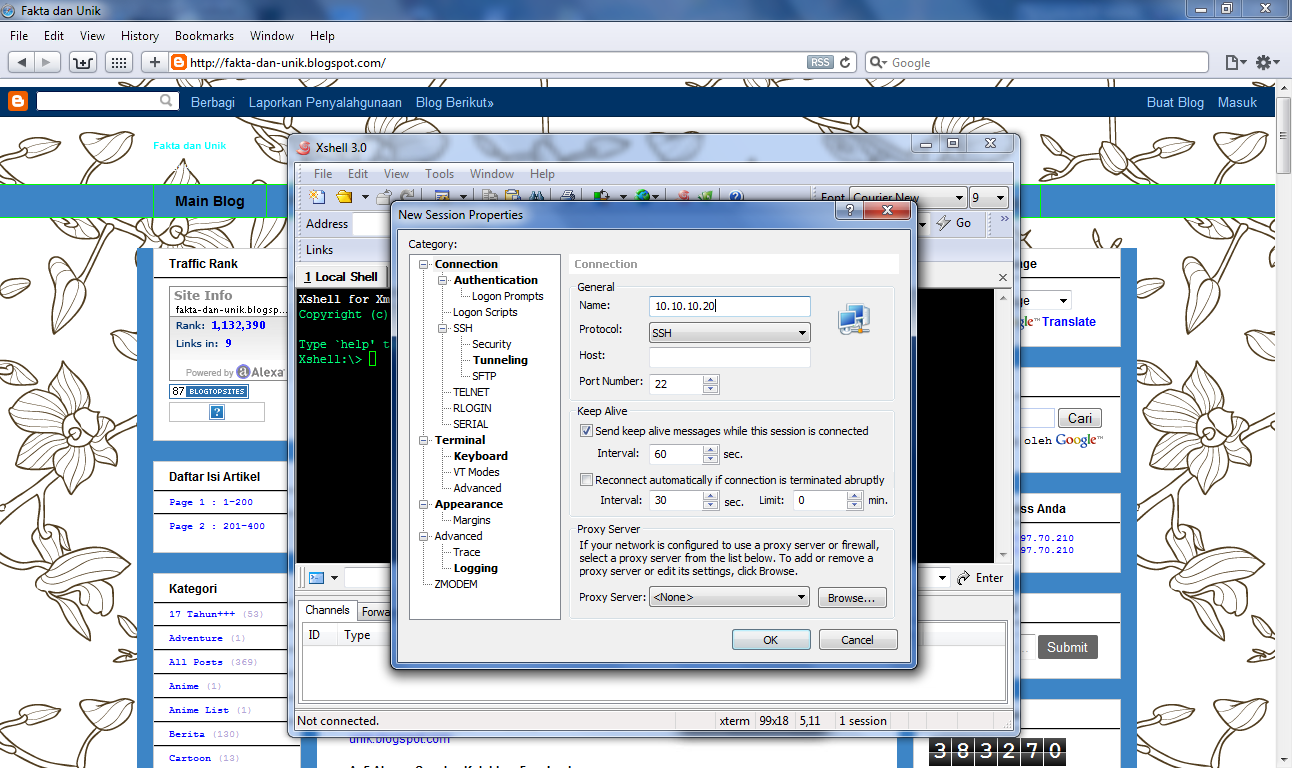This screenshot has width=1292, height=768.
Task: Click the browser Forward arrow button
Action: click(x=48, y=62)
